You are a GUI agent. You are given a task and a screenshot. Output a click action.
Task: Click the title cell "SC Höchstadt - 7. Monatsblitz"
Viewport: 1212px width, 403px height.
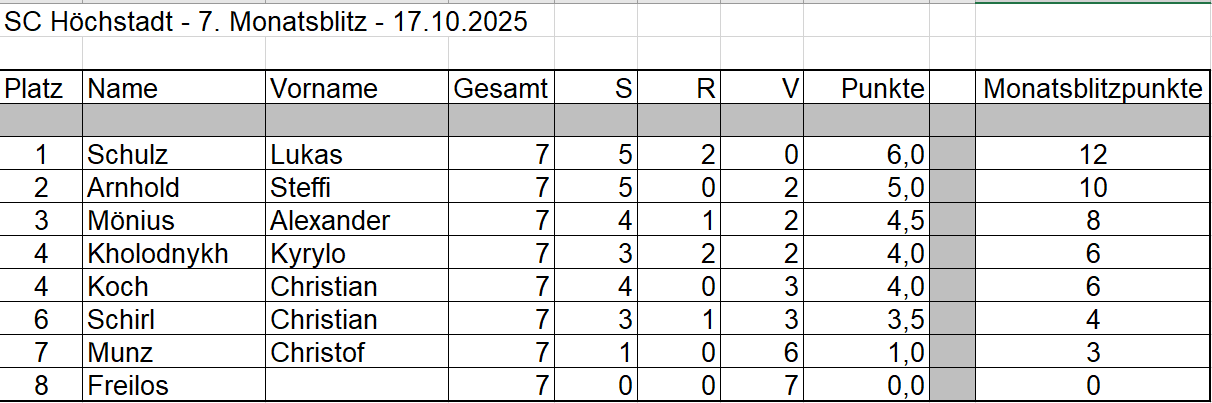click(x=266, y=22)
